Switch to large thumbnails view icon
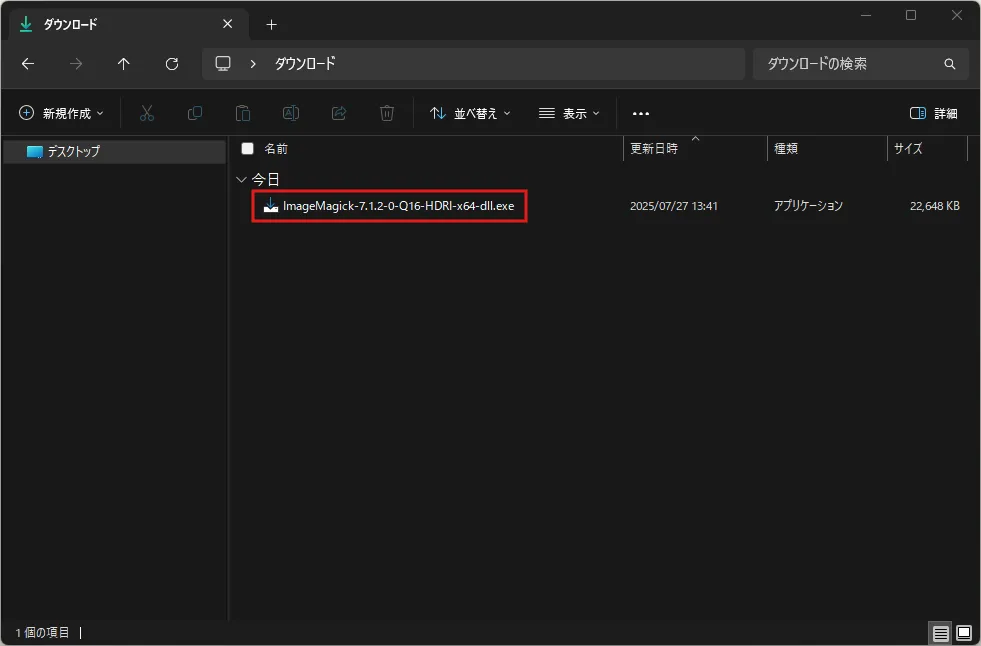This screenshot has height=646, width=981. click(964, 633)
